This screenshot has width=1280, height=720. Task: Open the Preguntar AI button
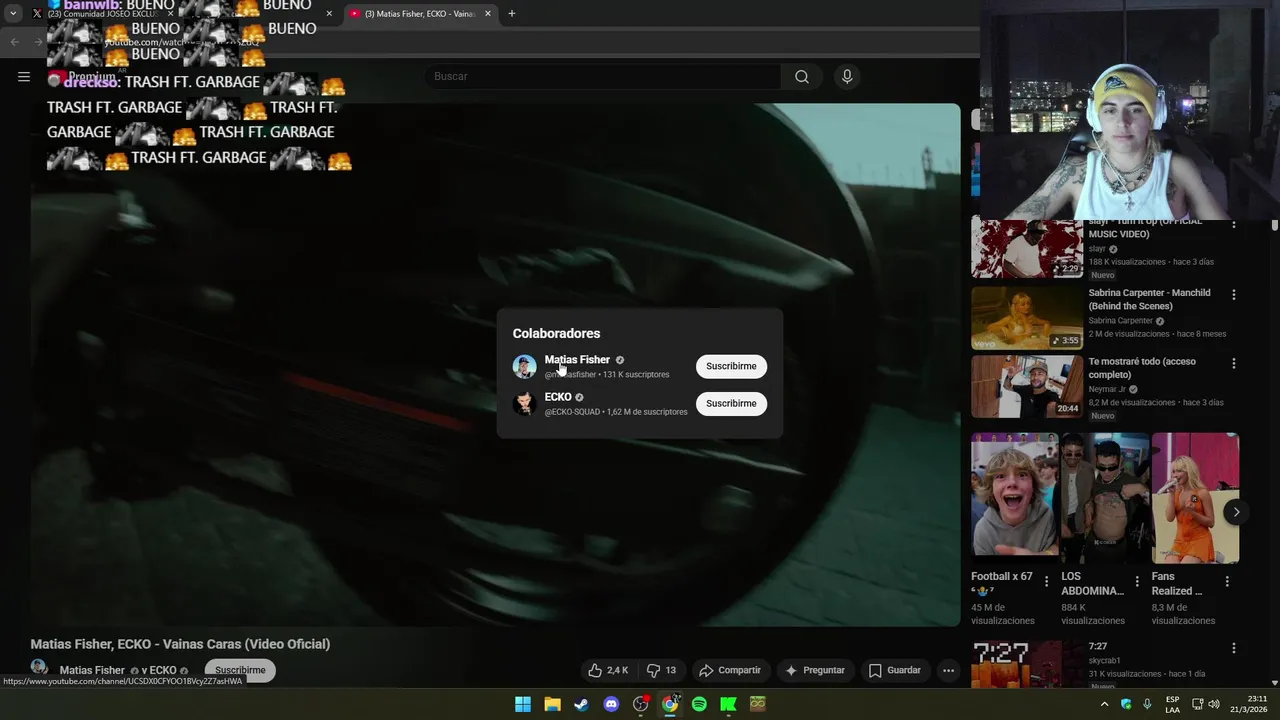click(x=815, y=670)
